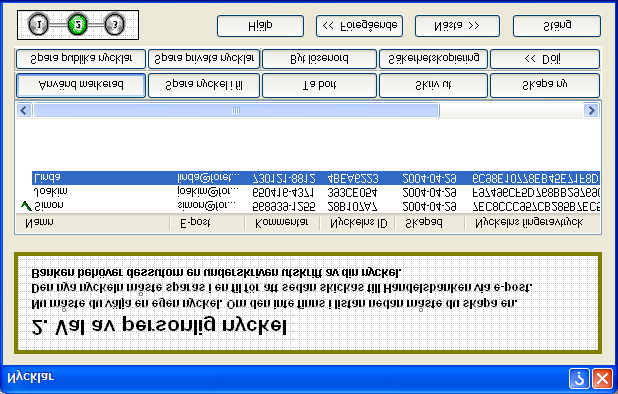Screen dimensions: 618x394
Task: Click the horizontal scrollbar thumb in the key list
Action: (236, 110)
